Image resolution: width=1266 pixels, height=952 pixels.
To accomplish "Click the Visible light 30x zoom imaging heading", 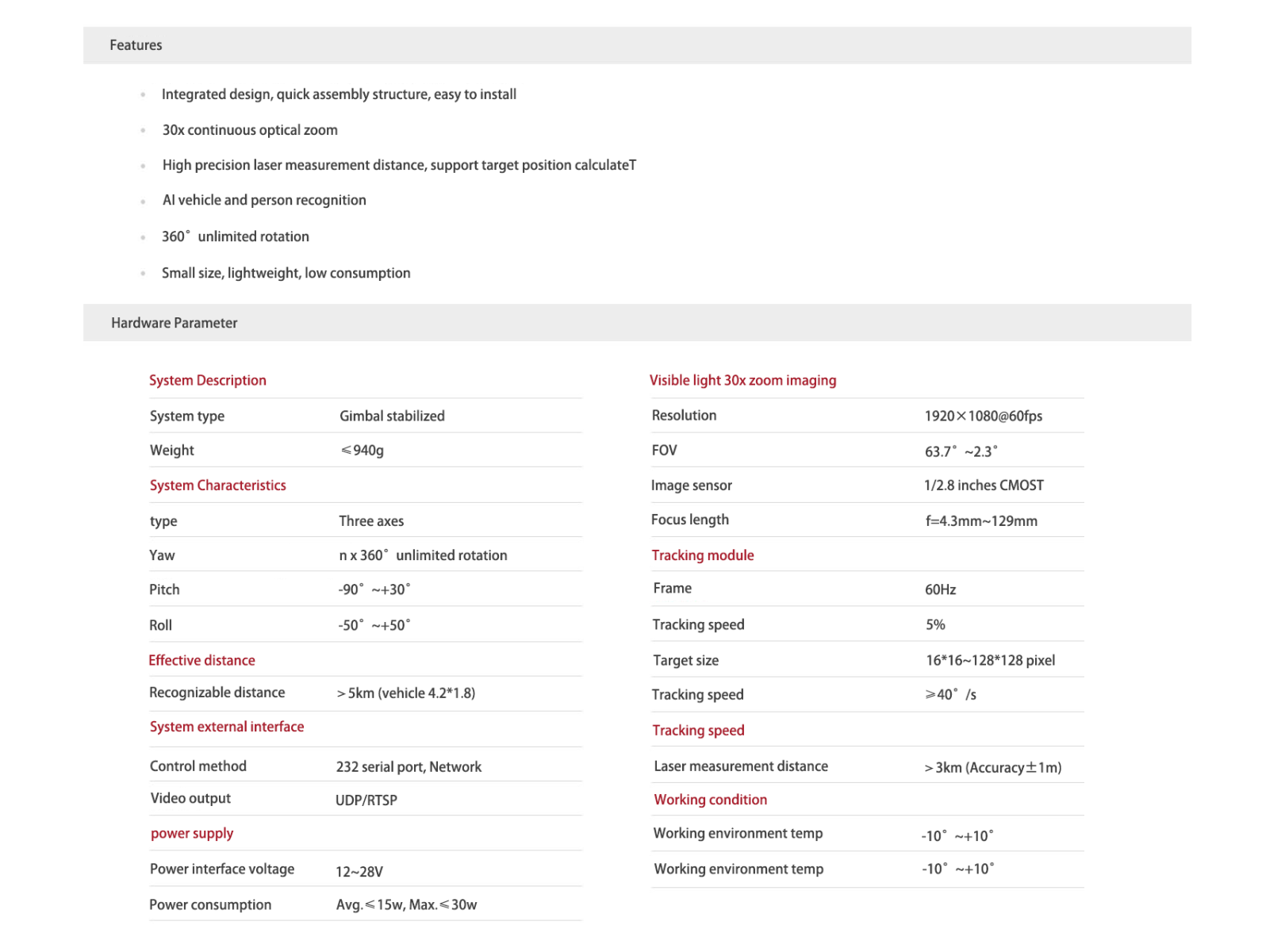I will point(742,380).
